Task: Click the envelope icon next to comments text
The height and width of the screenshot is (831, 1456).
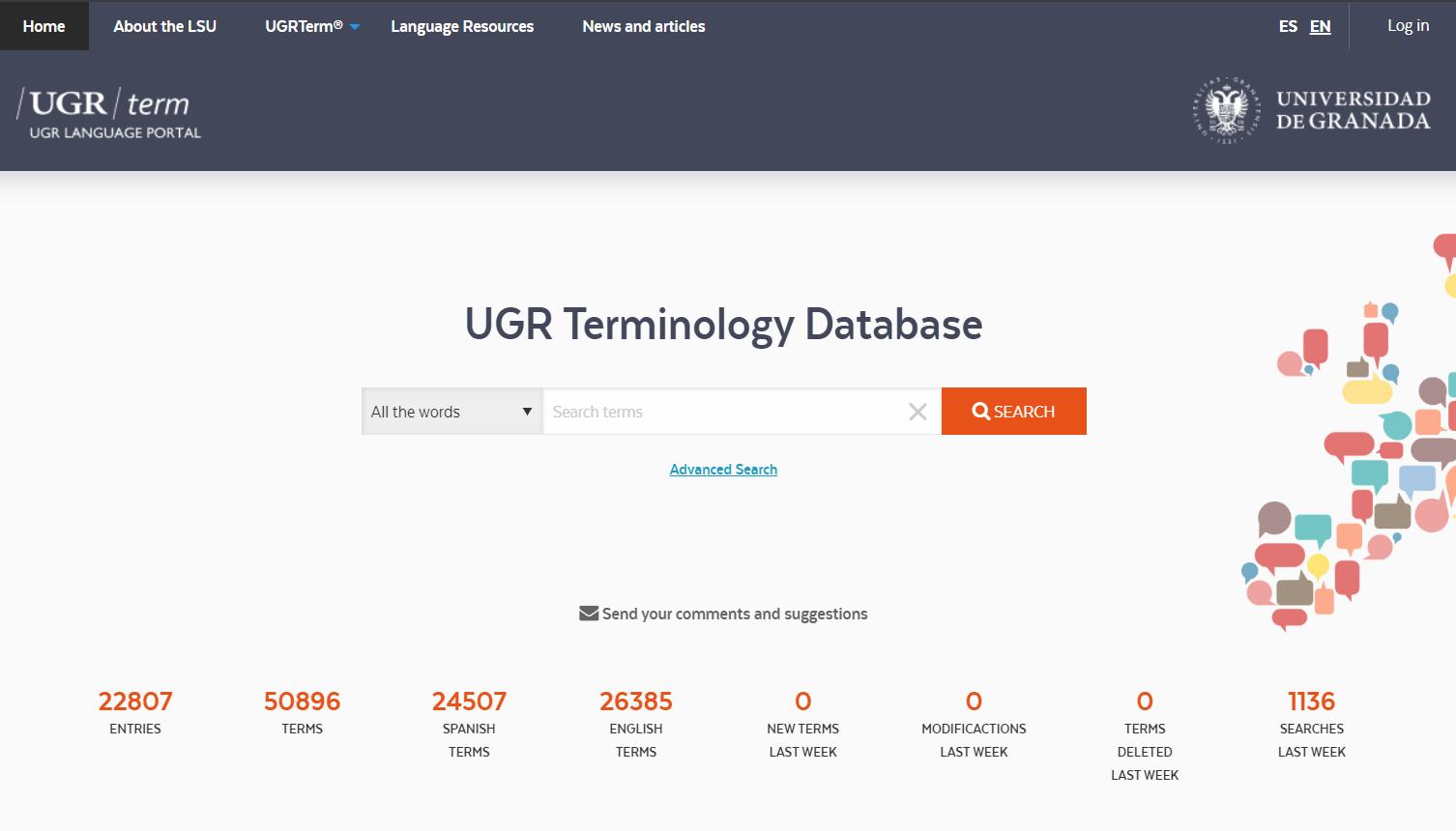Action: click(588, 613)
